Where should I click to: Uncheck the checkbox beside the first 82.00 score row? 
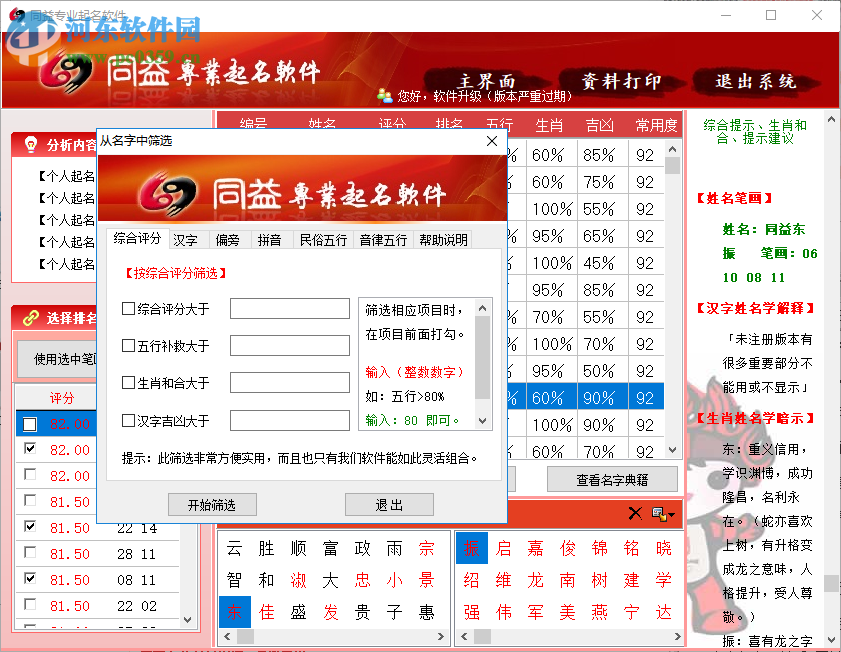(x=28, y=422)
